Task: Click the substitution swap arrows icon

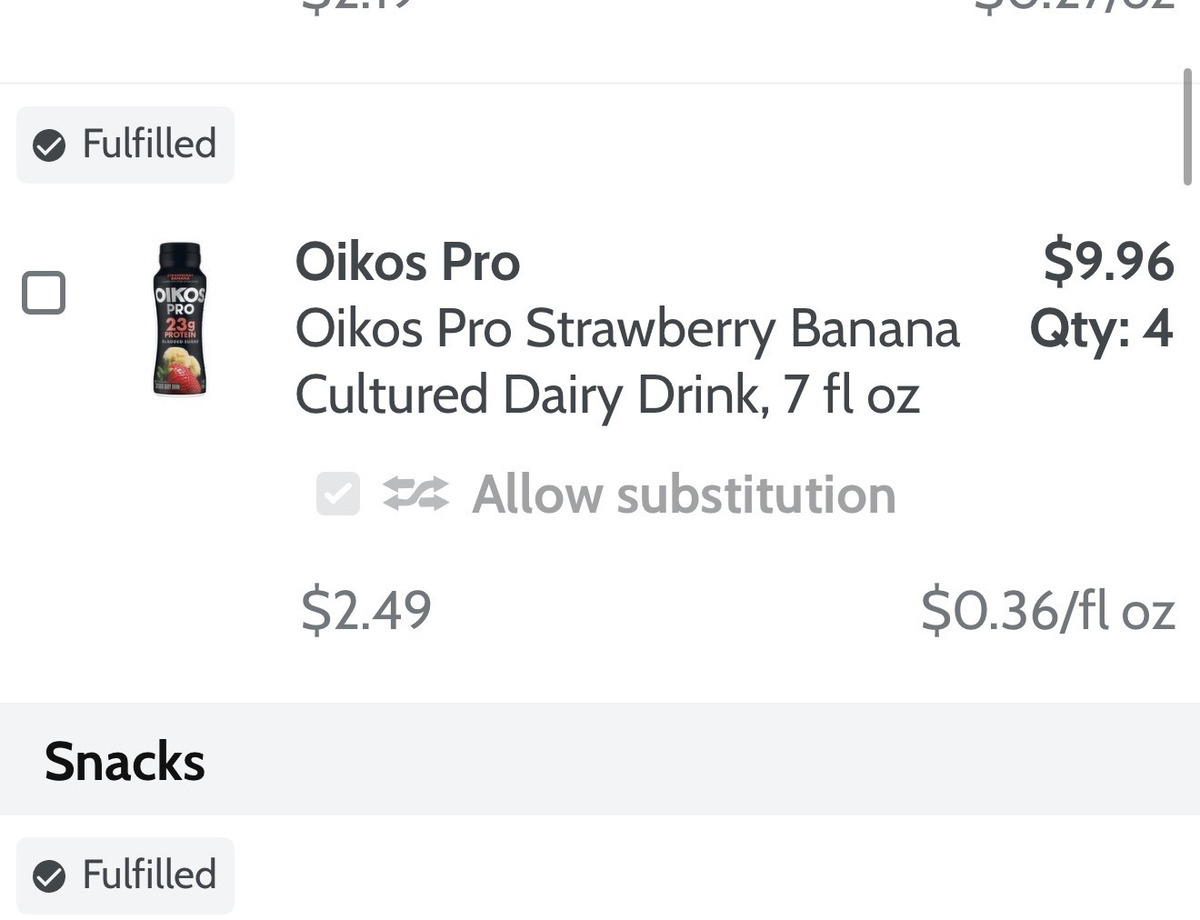Action: [x=416, y=494]
